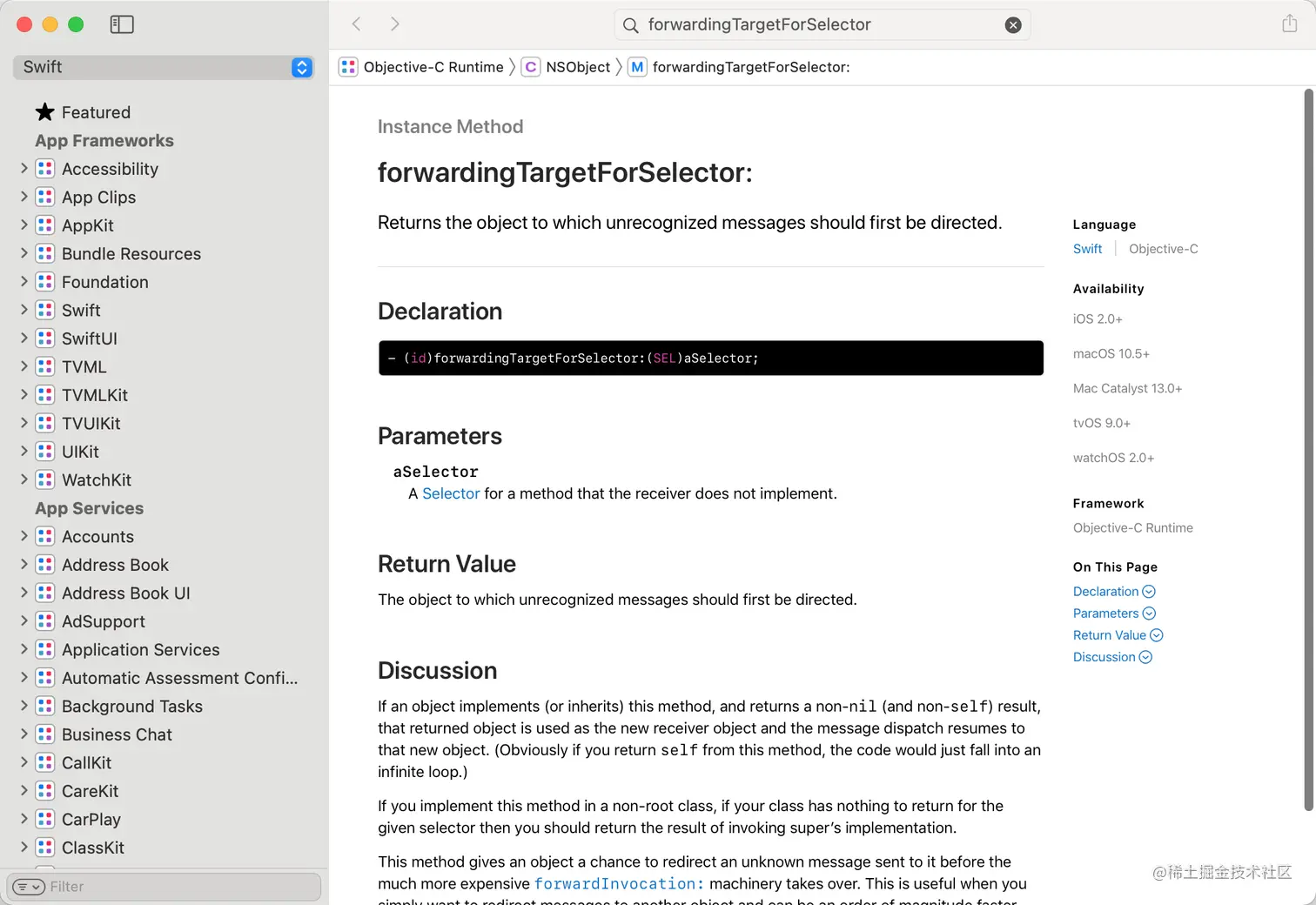Image resolution: width=1316 pixels, height=905 pixels.
Task: Switch documentation language to Objective-C
Action: click(x=1163, y=249)
